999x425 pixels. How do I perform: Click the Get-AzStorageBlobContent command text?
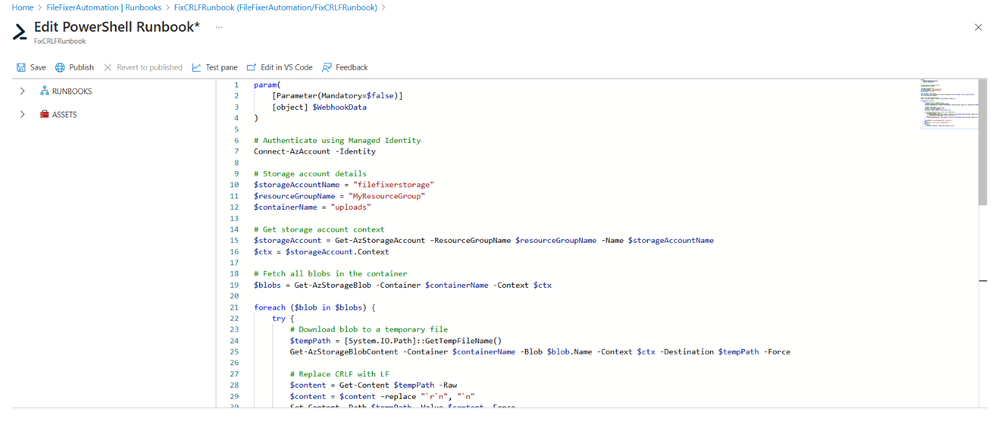tap(344, 352)
